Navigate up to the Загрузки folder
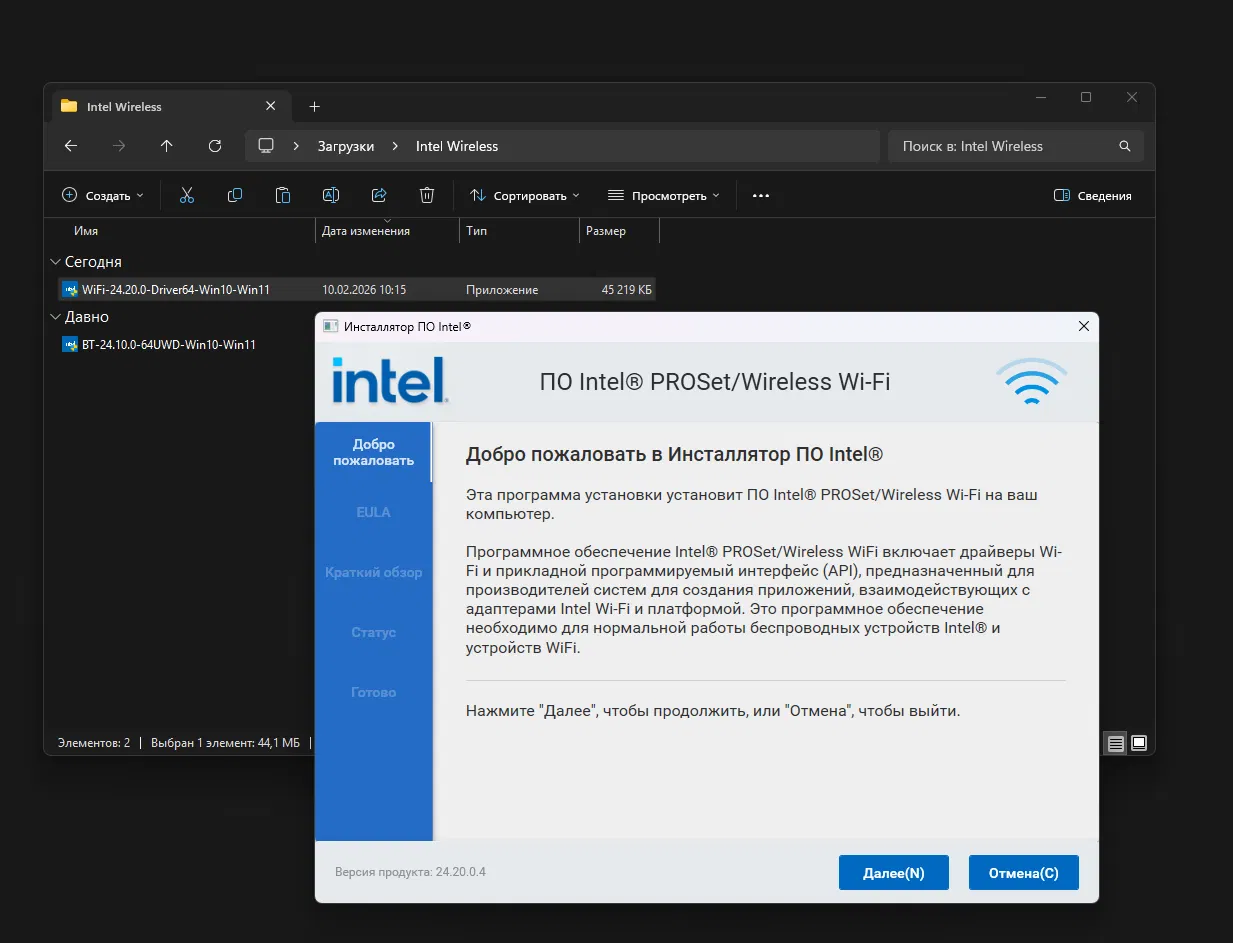The height and width of the screenshot is (943, 1233). tap(166, 146)
